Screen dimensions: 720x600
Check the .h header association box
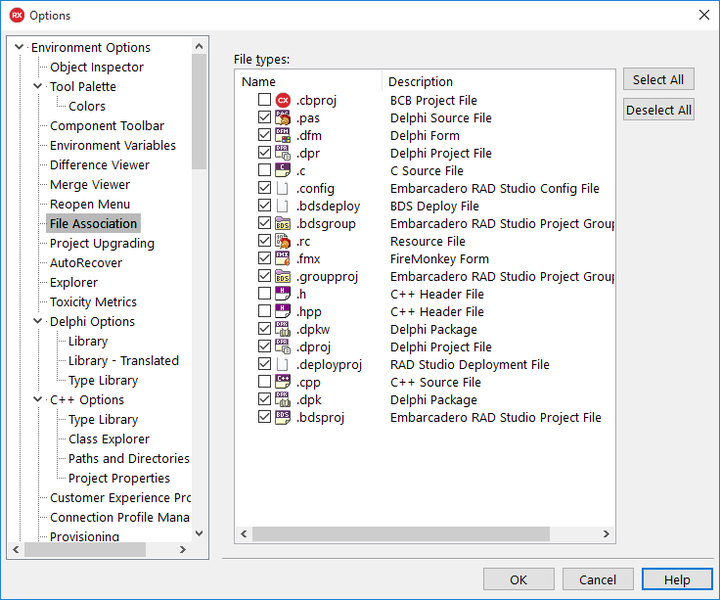click(264, 293)
